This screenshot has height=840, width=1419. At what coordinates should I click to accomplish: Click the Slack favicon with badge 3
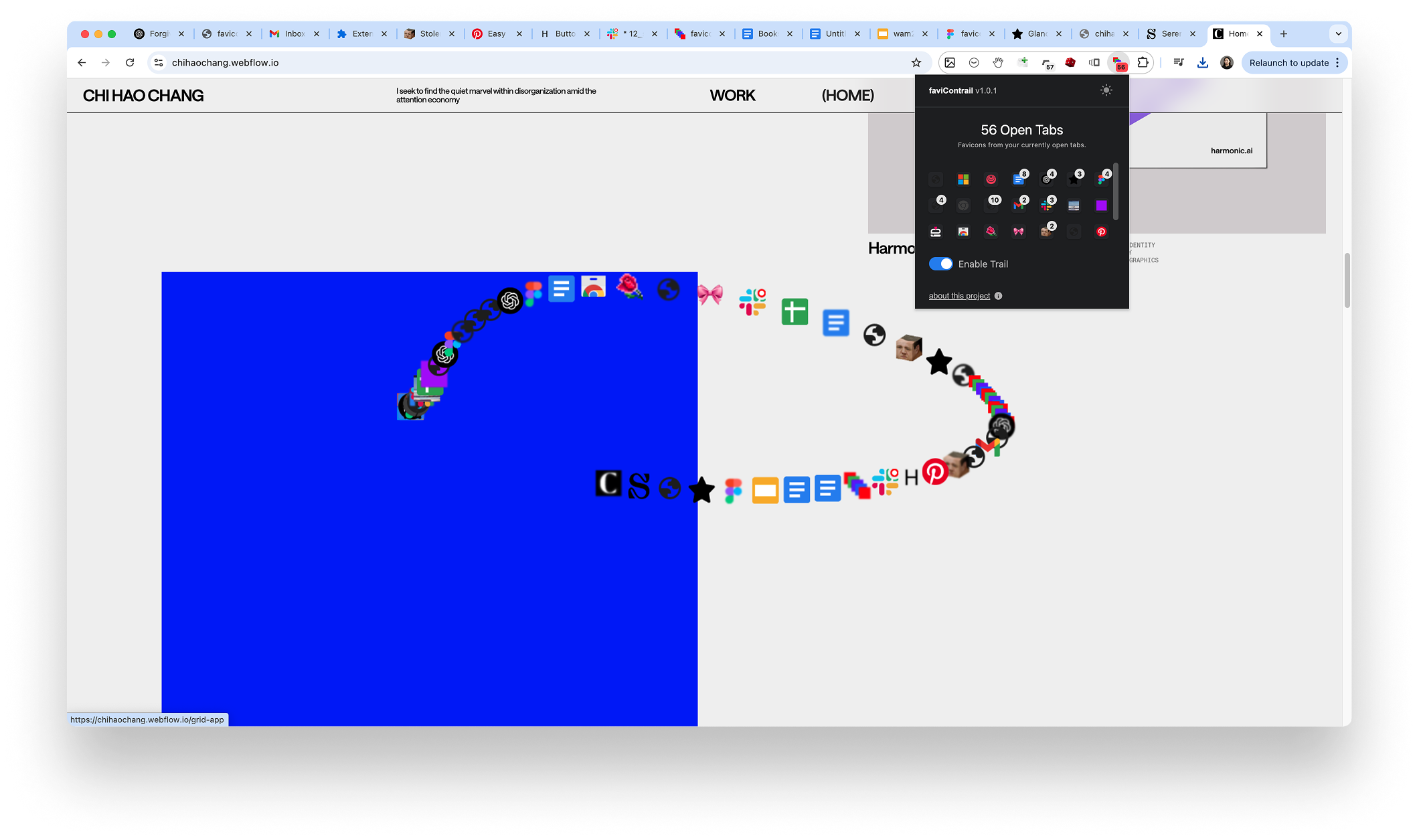[1046, 205]
